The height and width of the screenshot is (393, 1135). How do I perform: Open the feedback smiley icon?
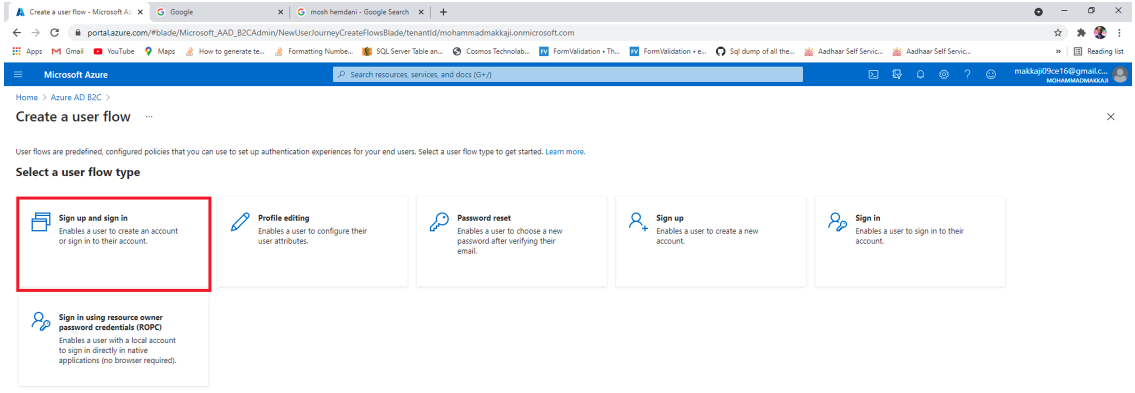coord(991,75)
